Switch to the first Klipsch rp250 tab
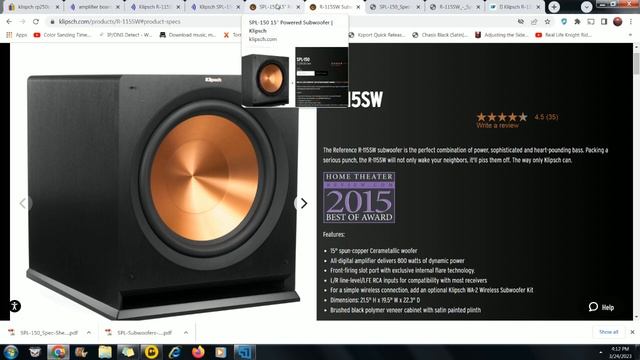The height and width of the screenshot is (360, 640). pyautogui.click(x=33, y=7)
